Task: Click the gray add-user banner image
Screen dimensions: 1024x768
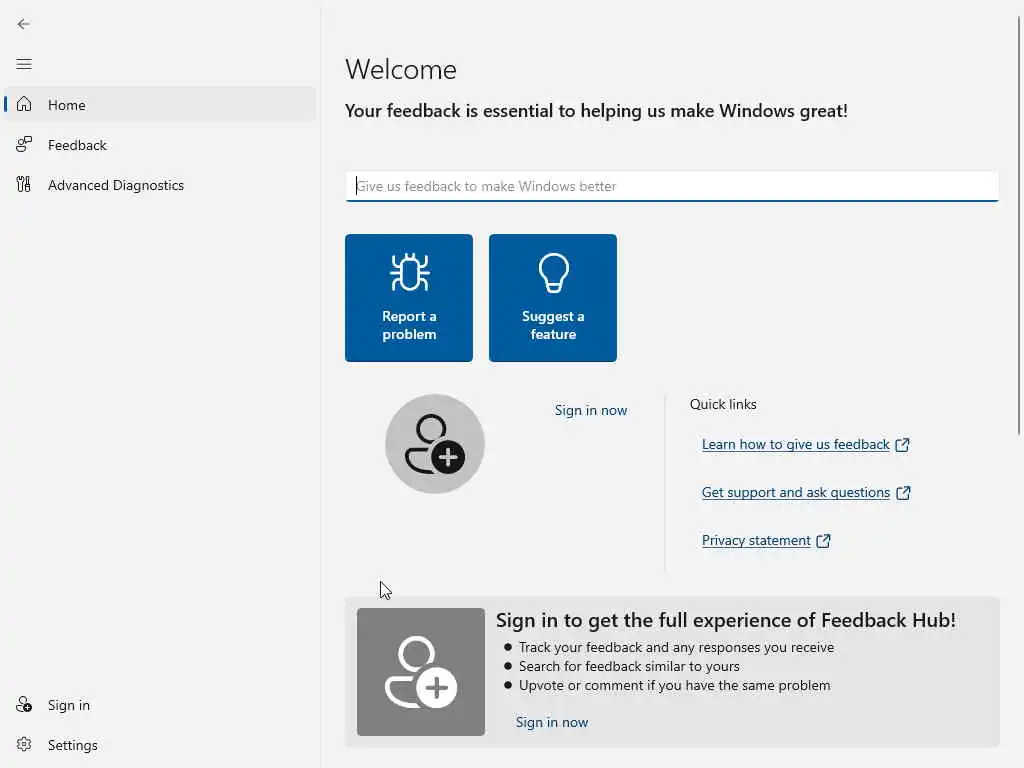Action: click(421, 672)
